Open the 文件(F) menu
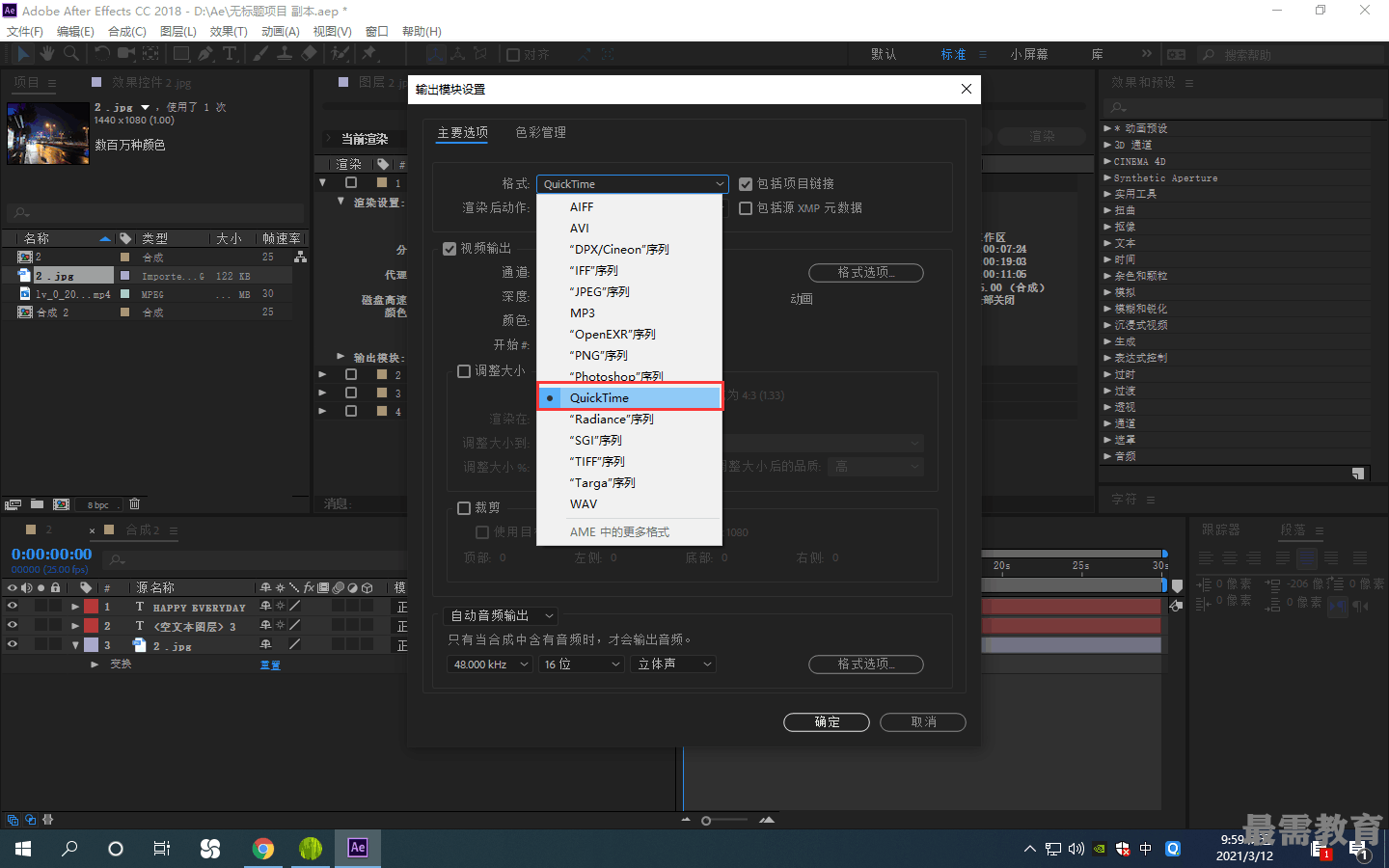1389x868 pixels. coord(24,31)
